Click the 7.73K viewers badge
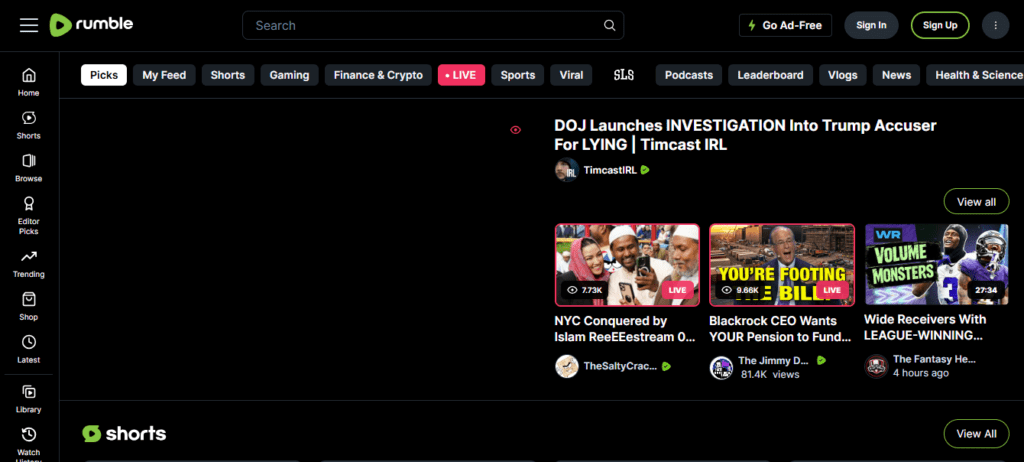The height and width of the screenshot is (462, 1024). 584,289
